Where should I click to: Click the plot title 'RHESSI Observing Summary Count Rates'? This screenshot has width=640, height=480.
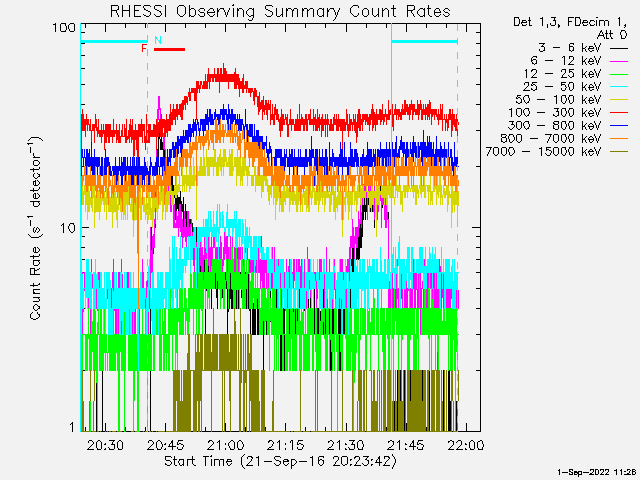[280, 11]
